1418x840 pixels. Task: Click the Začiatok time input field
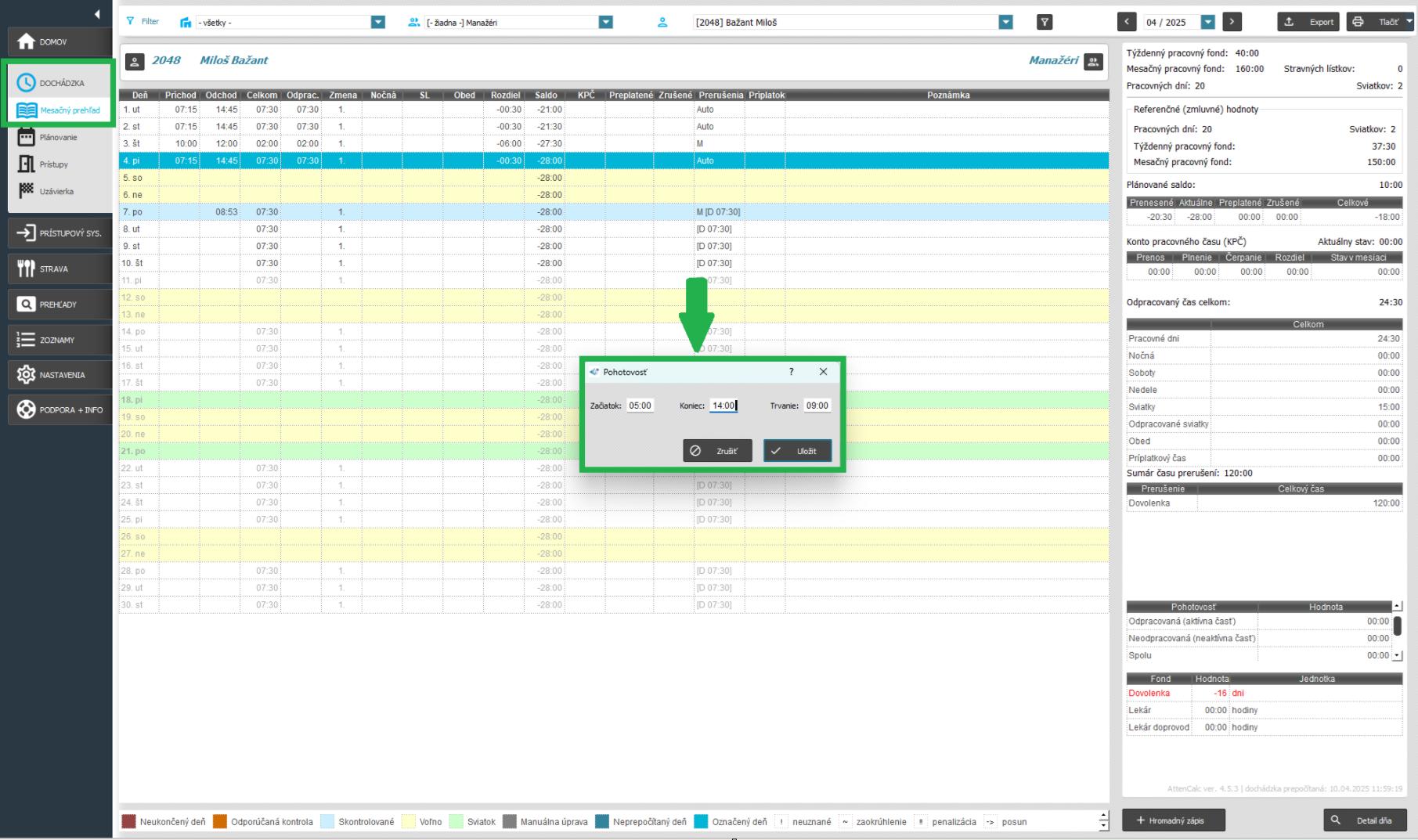[640, 406]
